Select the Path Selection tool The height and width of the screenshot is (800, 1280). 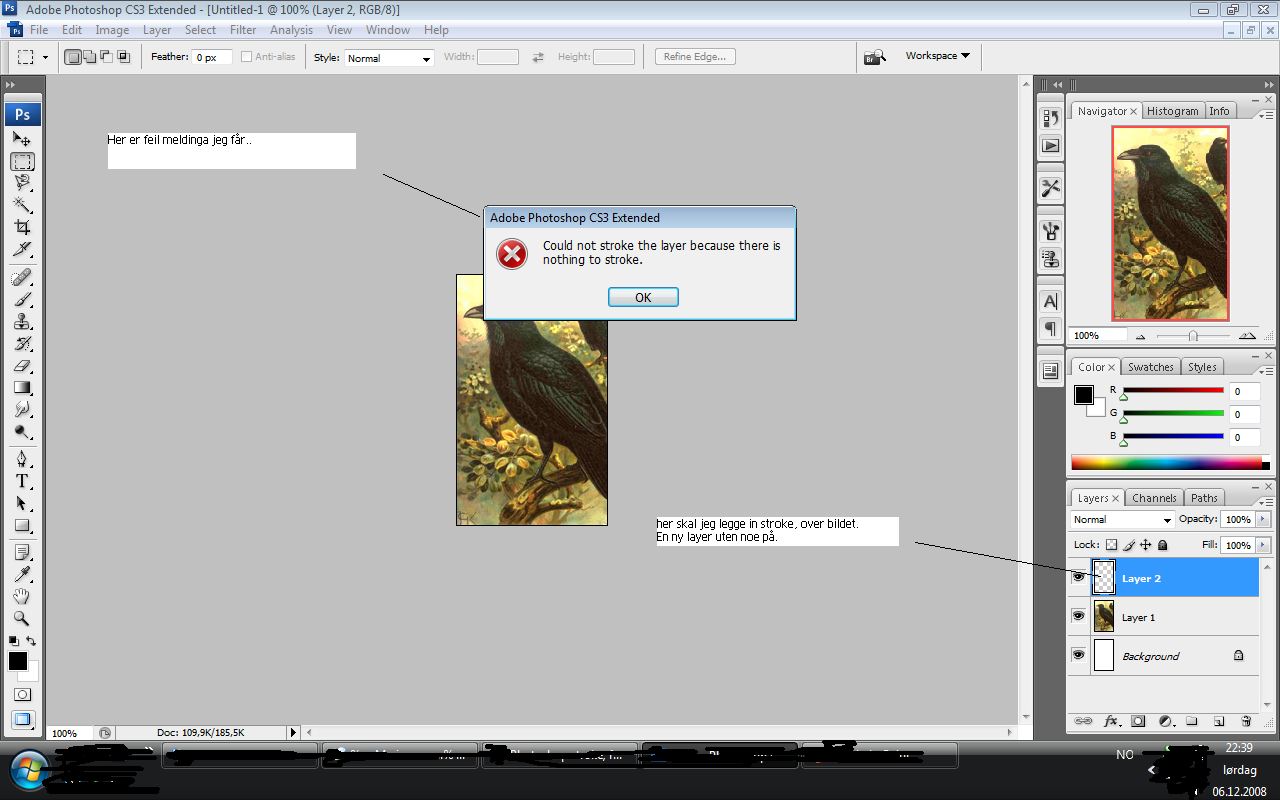(x=22, y=503)
